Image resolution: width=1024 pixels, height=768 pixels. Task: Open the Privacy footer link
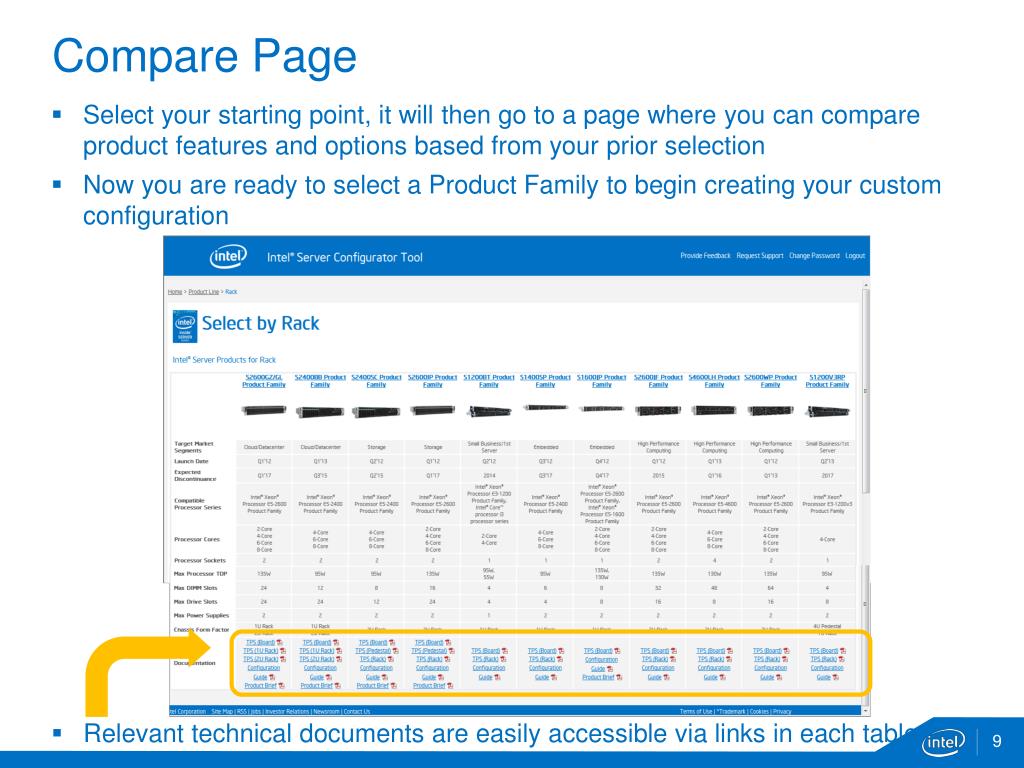[x=782, y=711]
